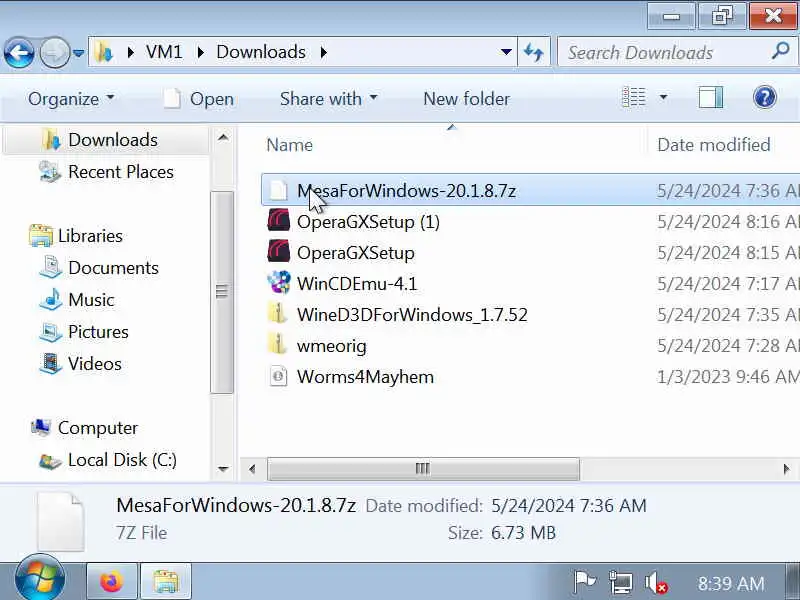
Task: Select WineD3DForWindows_1.7.52 zip folder icon
Action: tap(278, 314)
